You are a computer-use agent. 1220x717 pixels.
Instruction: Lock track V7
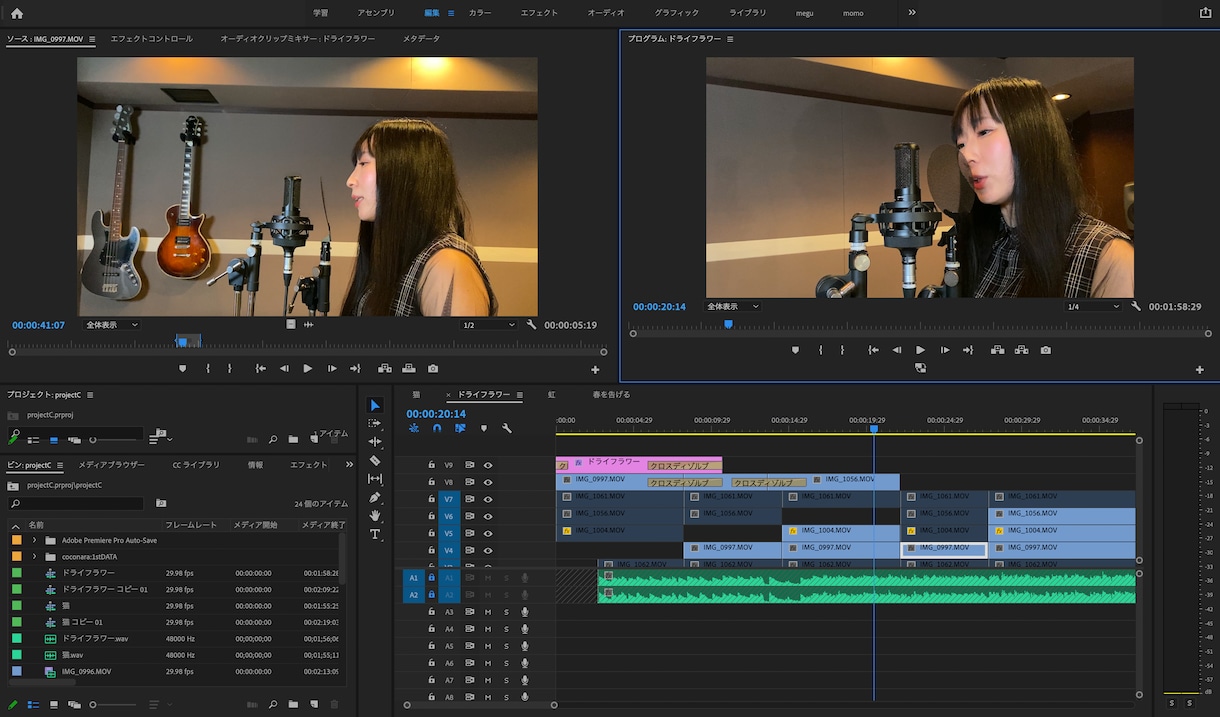pyautogui.click(x=432, y=499)
